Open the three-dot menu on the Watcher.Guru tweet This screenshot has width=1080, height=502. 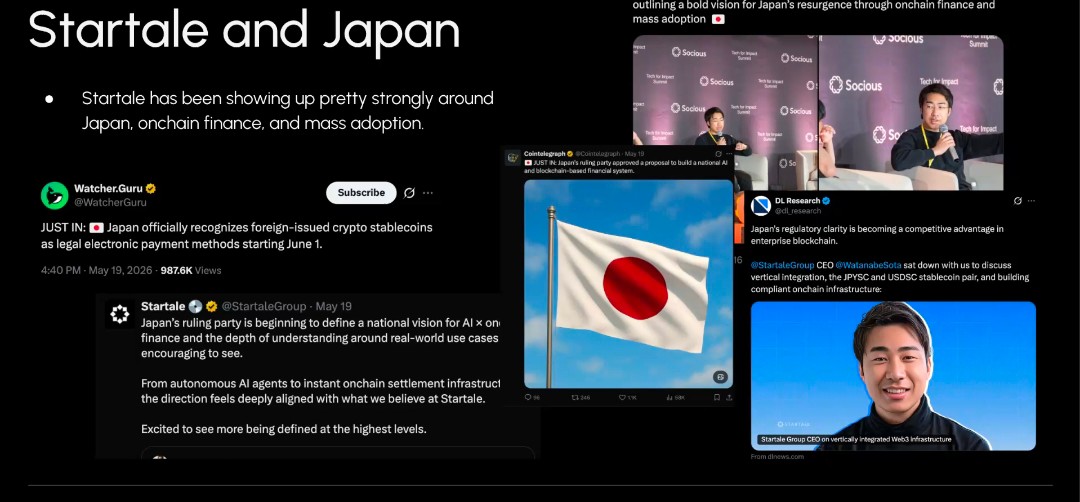[428, 193]
